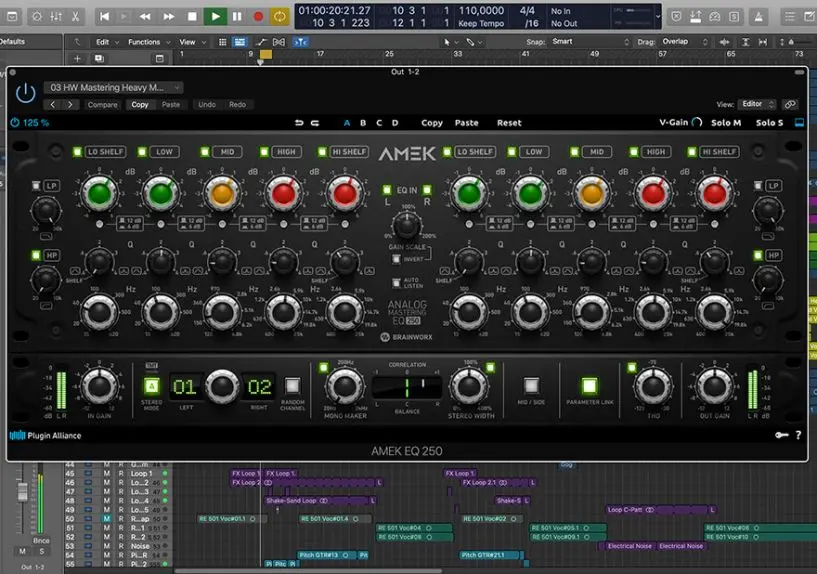Toggle the right channel HI SHELF band
The width and height of the screenshot is (817, 574).
tap(691, 152)
